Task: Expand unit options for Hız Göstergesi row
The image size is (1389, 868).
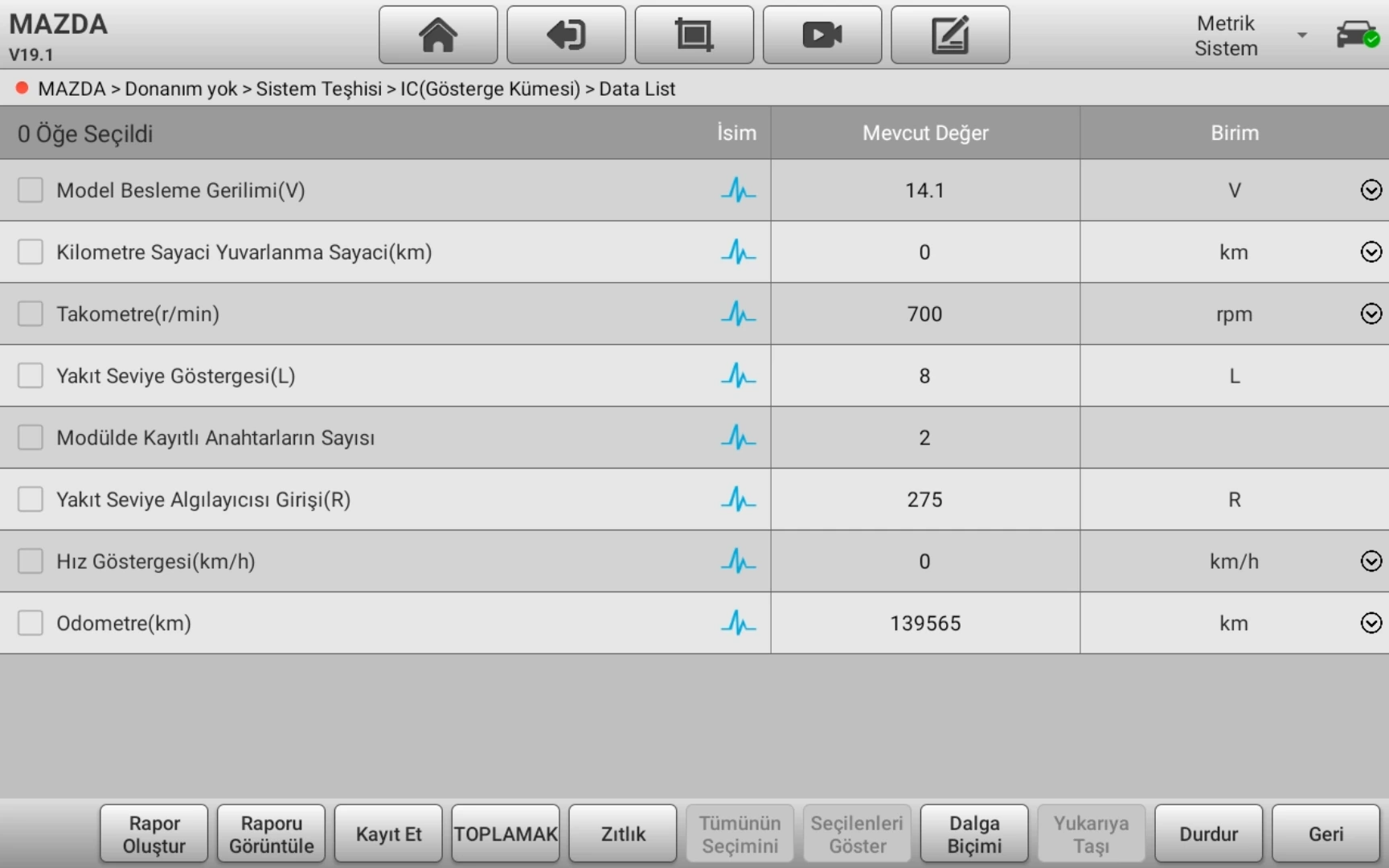Action: point(1371,561)
